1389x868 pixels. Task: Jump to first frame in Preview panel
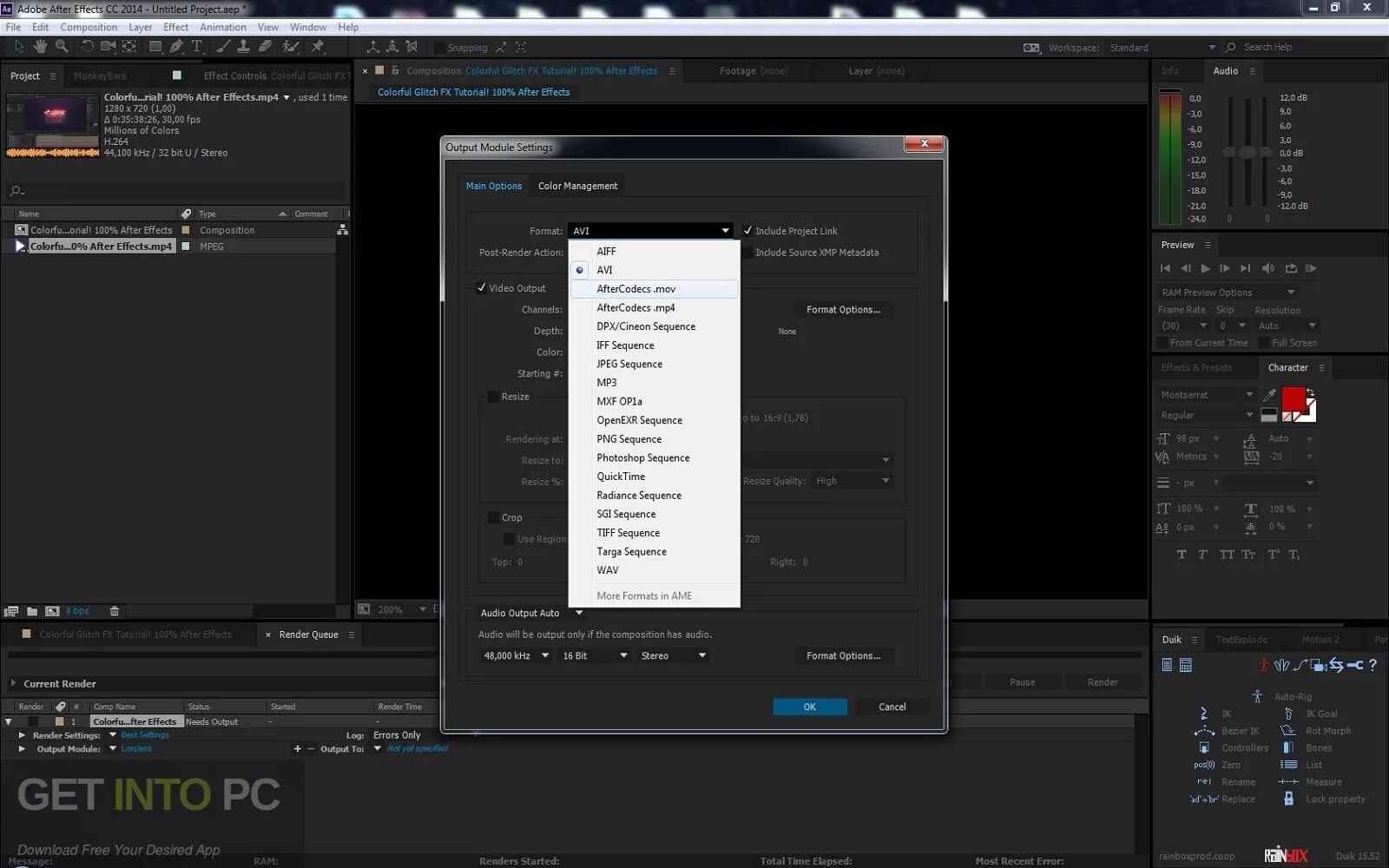click(1165, 268)
